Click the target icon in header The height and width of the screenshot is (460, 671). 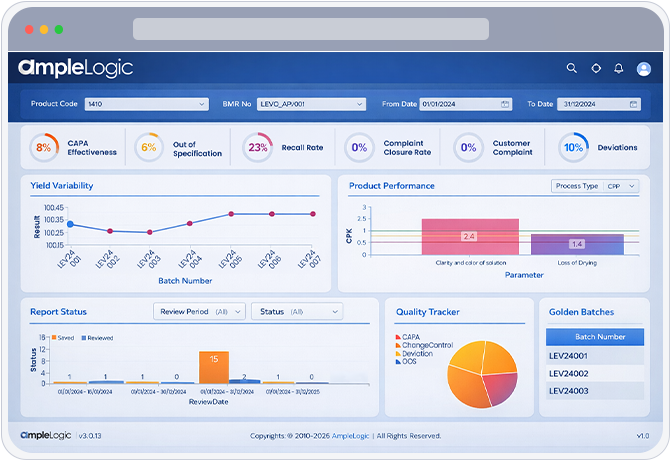point(596,69)
